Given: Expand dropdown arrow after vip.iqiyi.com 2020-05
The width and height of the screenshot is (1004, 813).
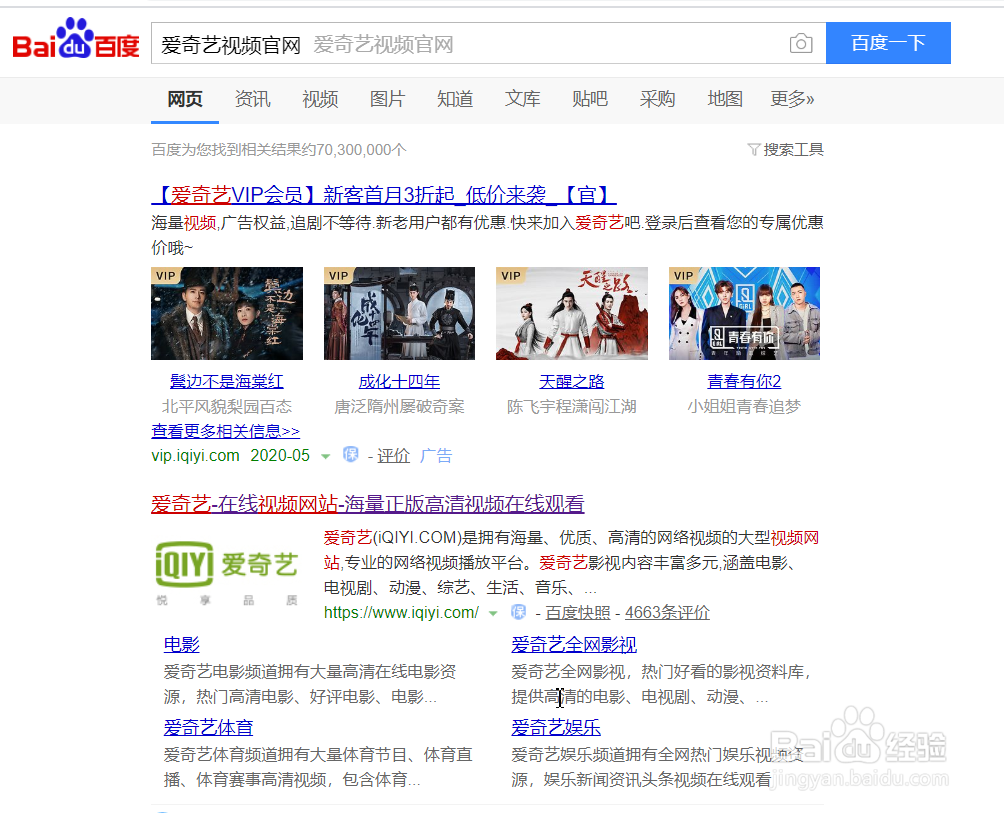Looking at the screenshot, I should tap(325, 456).
